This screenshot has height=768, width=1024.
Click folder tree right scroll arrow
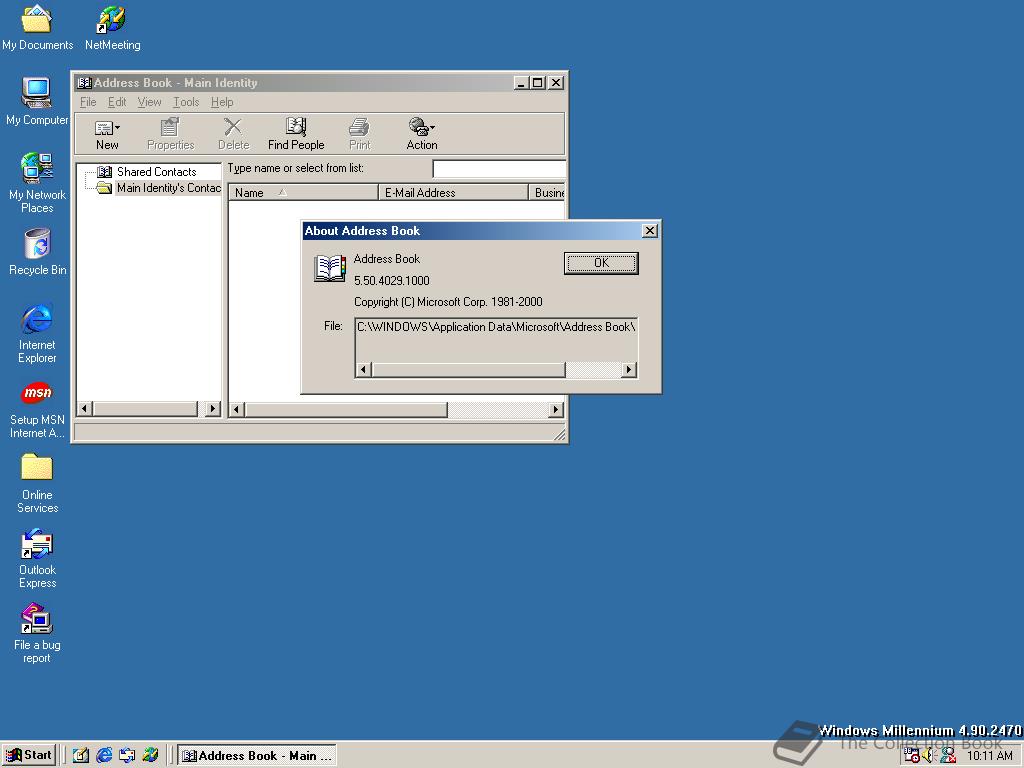click(213, 409)
